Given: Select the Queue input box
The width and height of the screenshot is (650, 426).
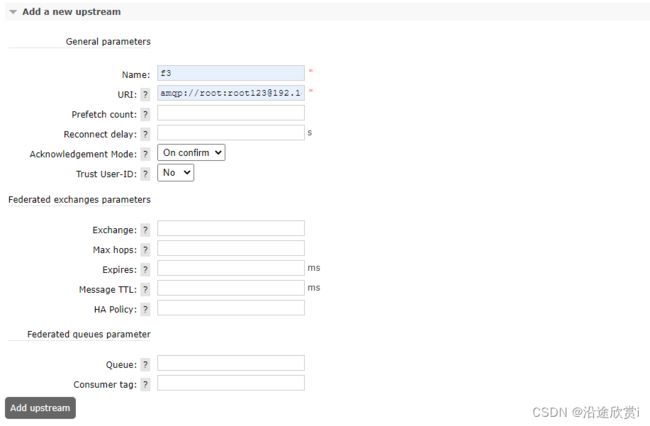Looking at the screenshot, I should coord(231,363).
